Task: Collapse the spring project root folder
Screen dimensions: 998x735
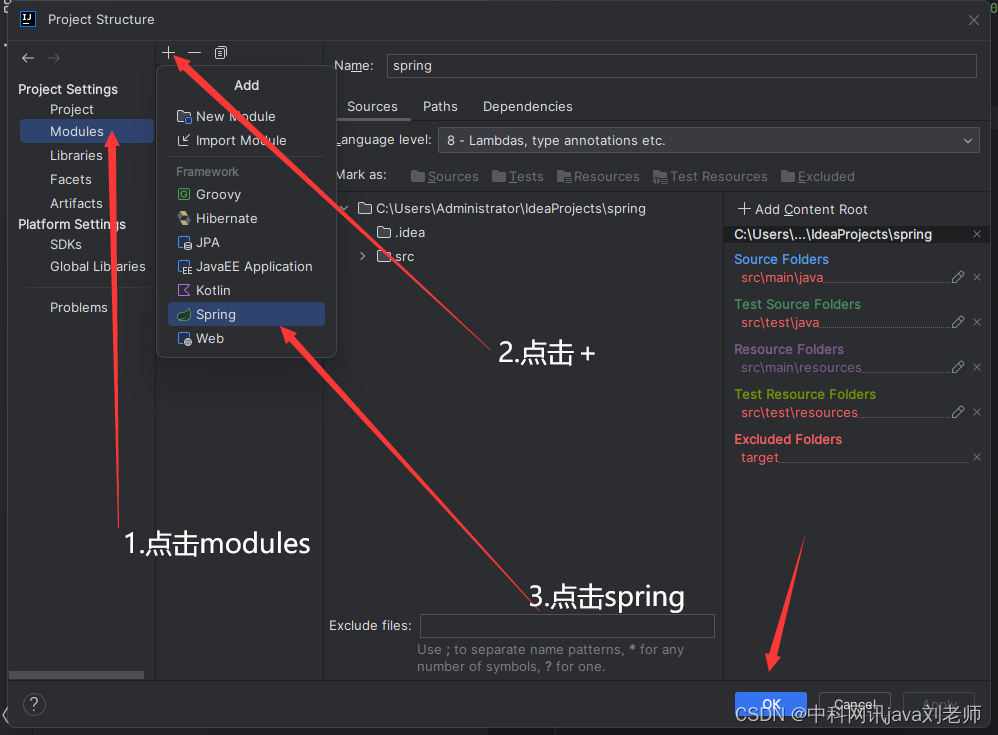Action: [343, 208]
